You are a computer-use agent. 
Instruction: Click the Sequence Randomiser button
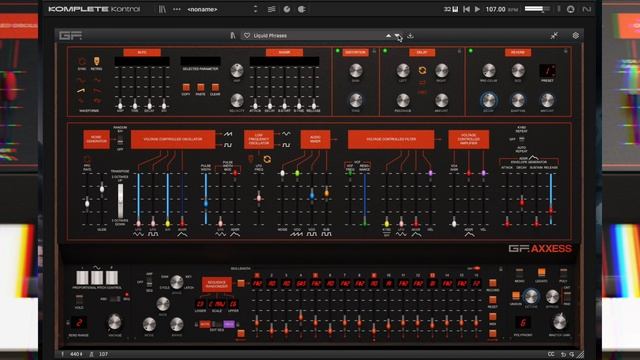217,284
